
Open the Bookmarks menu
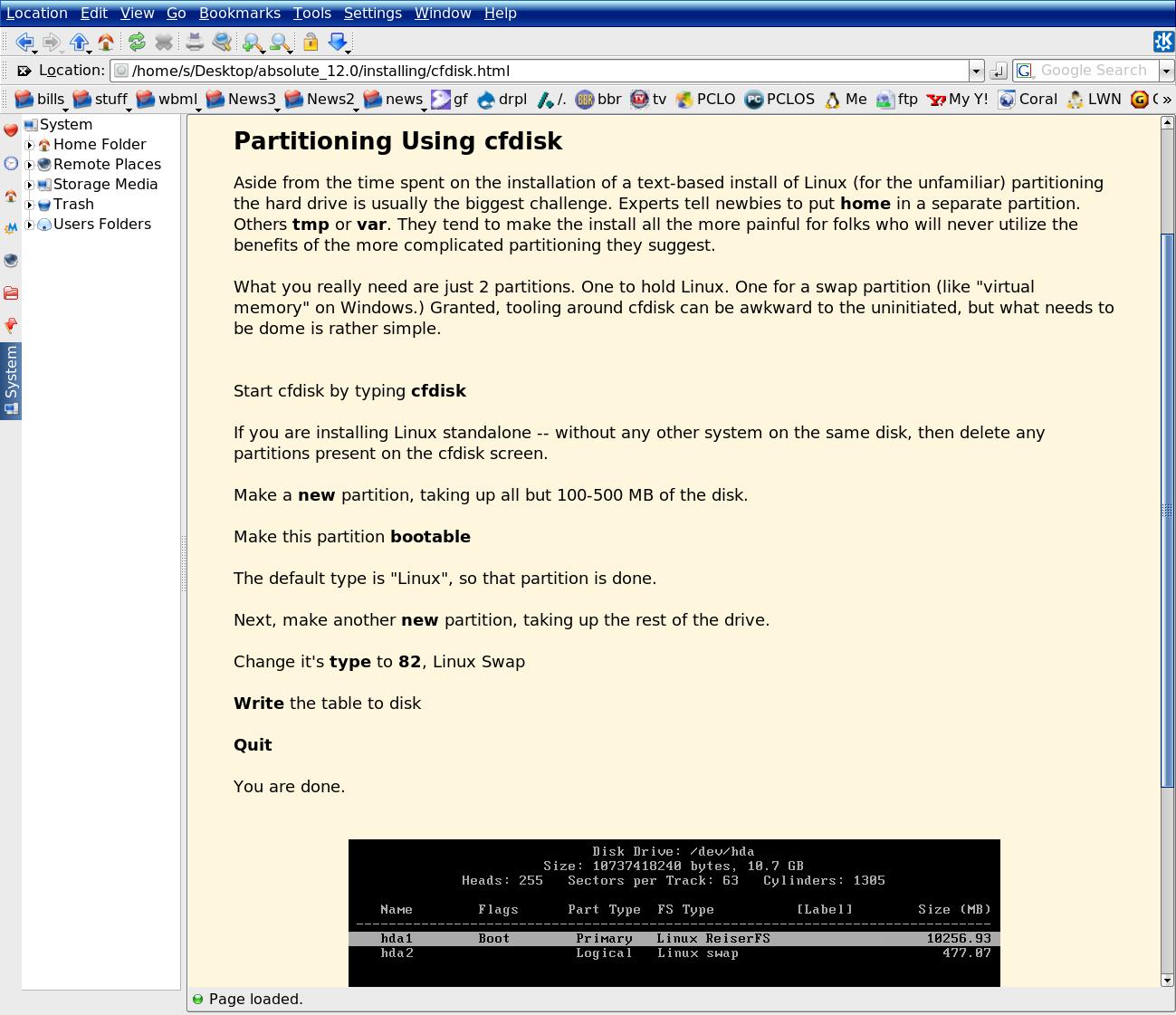coord(240,14)
